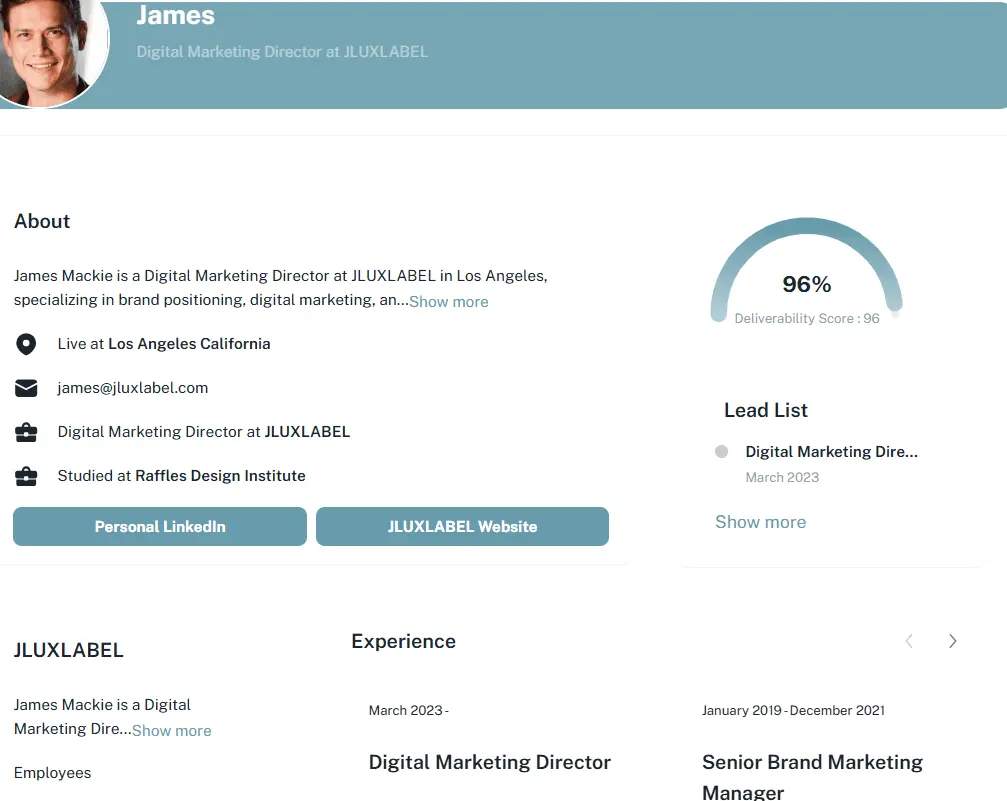Click Raffles Design Institute text
Image resolution: width=1007 pixels, height=801 pixels.
[220, 476]
